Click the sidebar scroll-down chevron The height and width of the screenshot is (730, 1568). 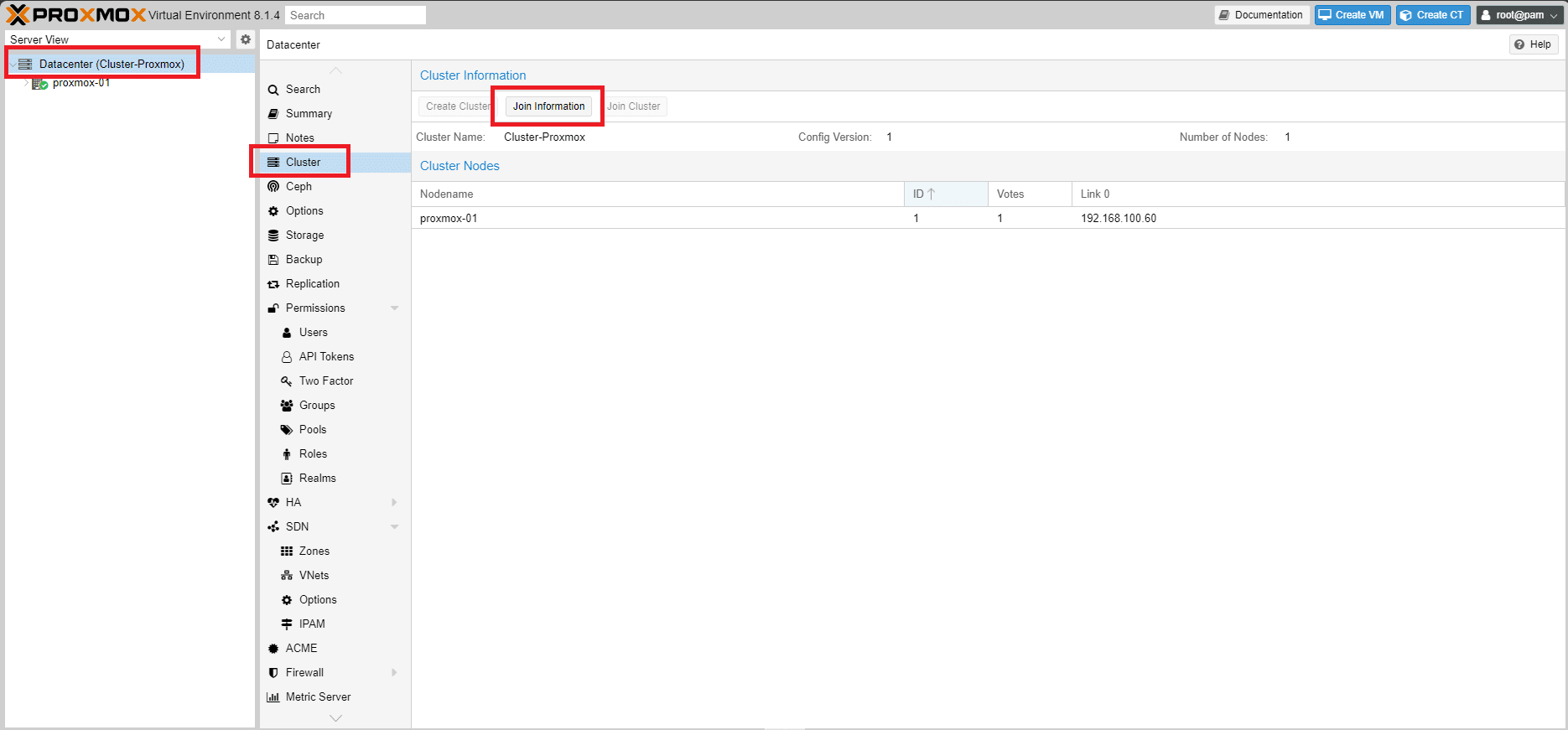coord(335,718)
